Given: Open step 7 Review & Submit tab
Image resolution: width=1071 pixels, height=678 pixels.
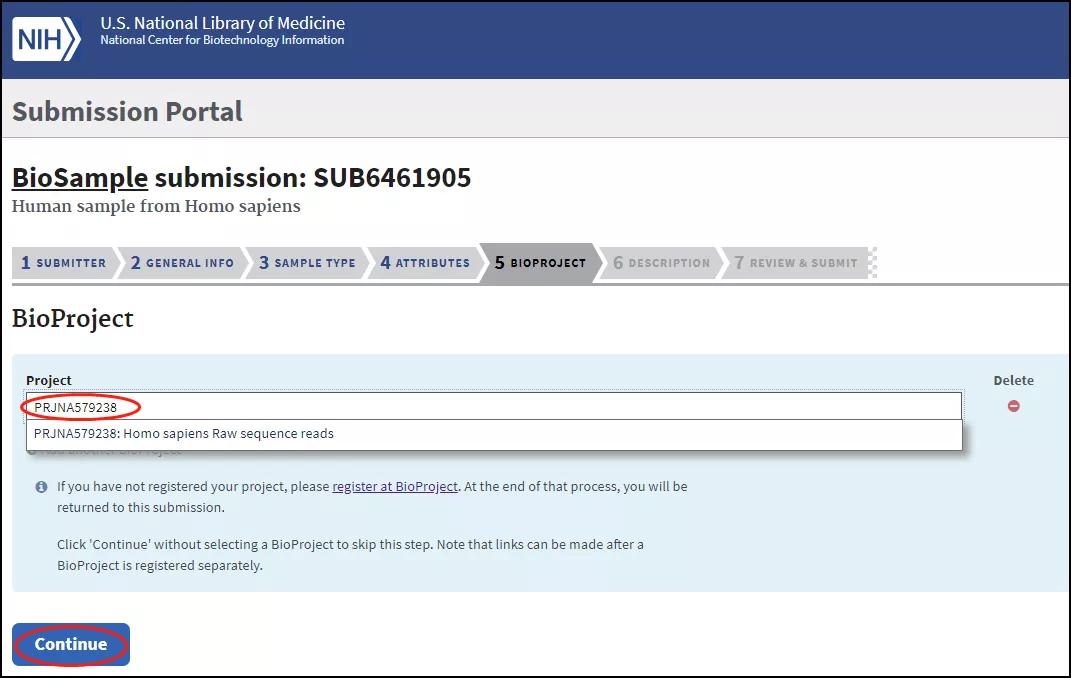Looking at the screenshot, I should pos(796,263).
